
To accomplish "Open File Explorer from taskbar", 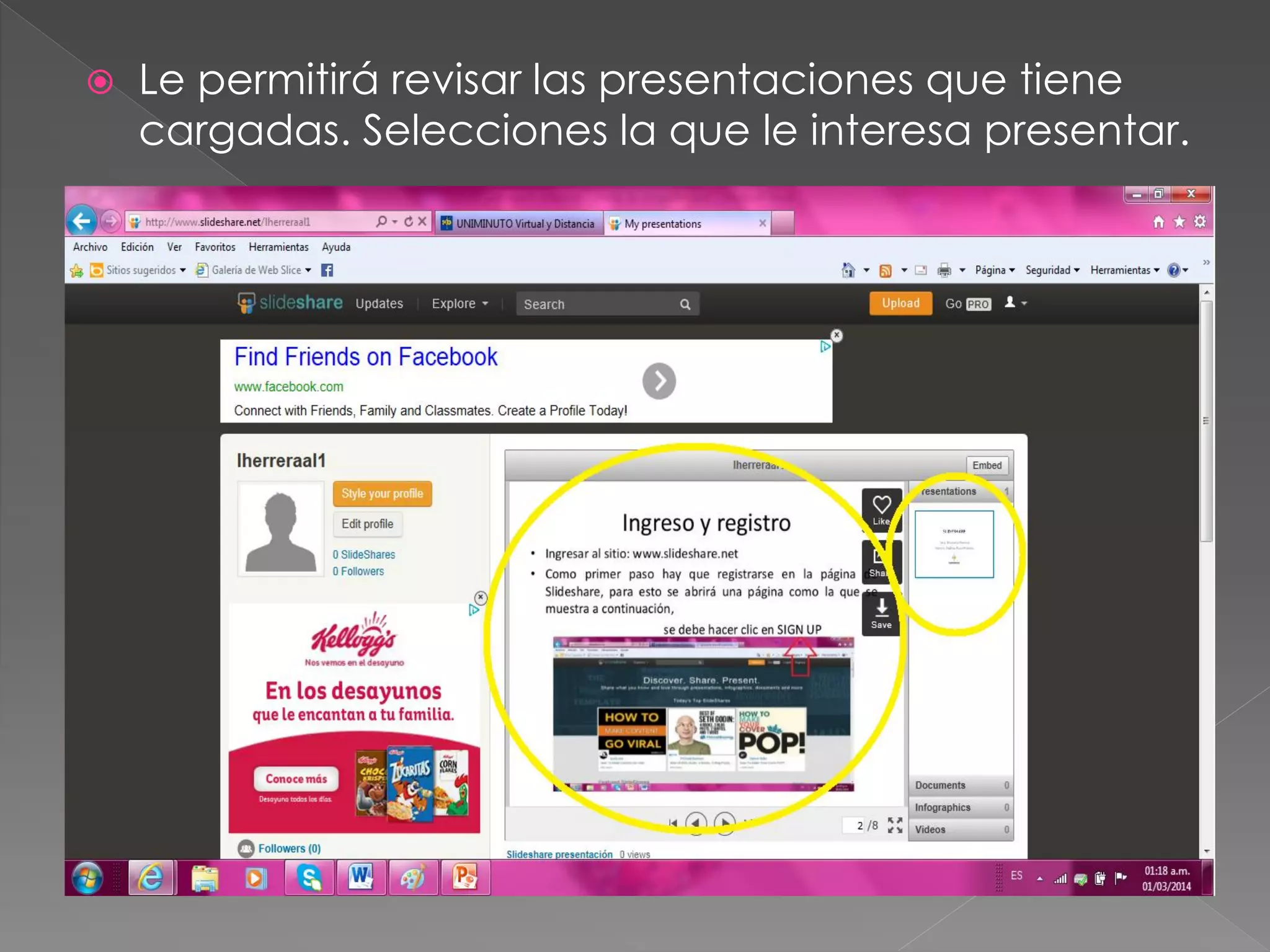I will (x=205, y=878).
